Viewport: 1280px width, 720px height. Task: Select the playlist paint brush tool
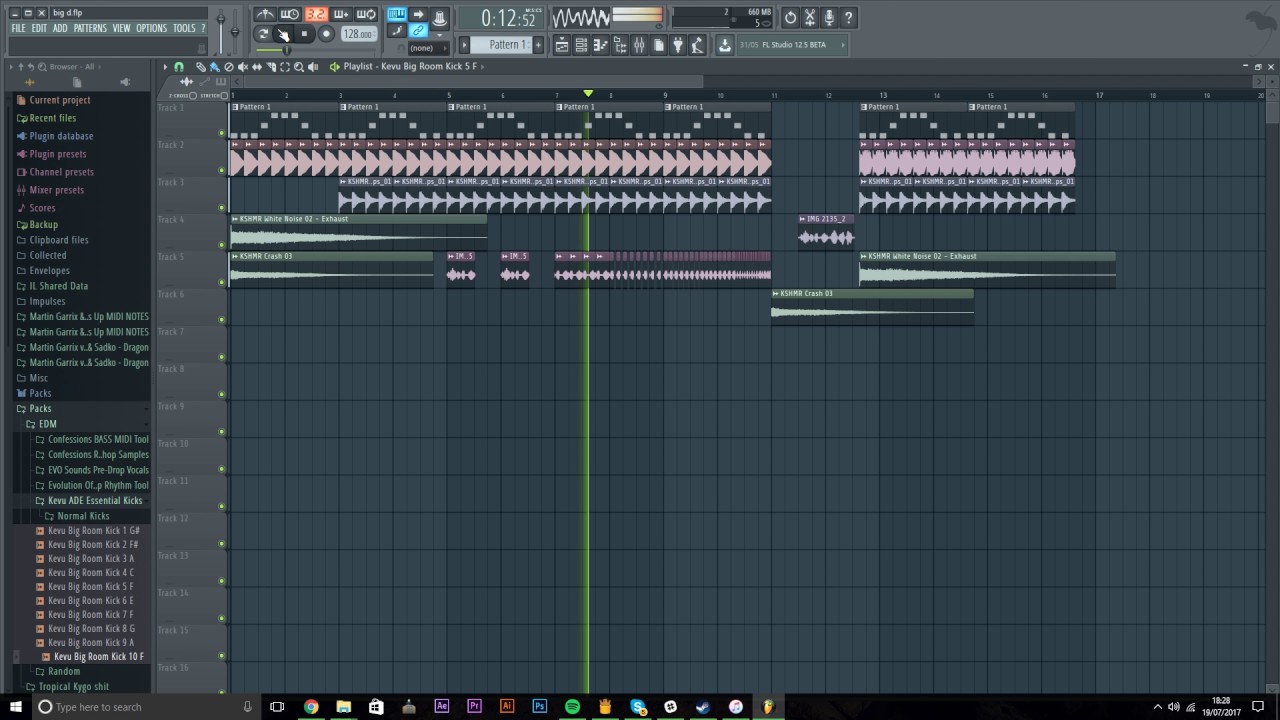click(x=214, y=67)
